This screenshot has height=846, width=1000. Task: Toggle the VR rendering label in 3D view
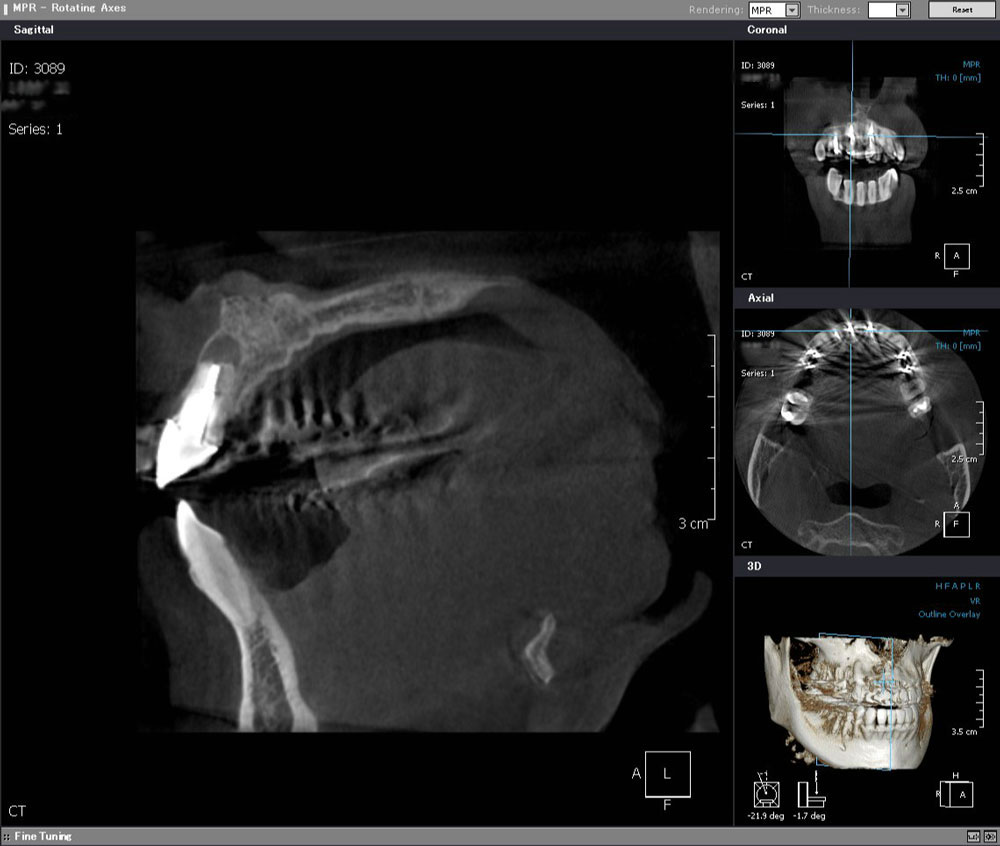974,601
